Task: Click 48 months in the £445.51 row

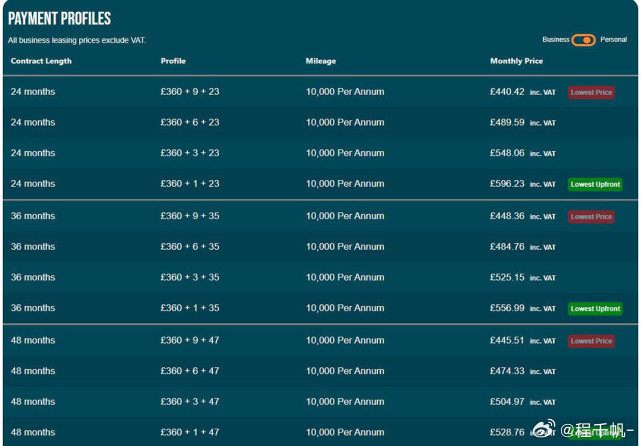Action: (x=33, y=340)
